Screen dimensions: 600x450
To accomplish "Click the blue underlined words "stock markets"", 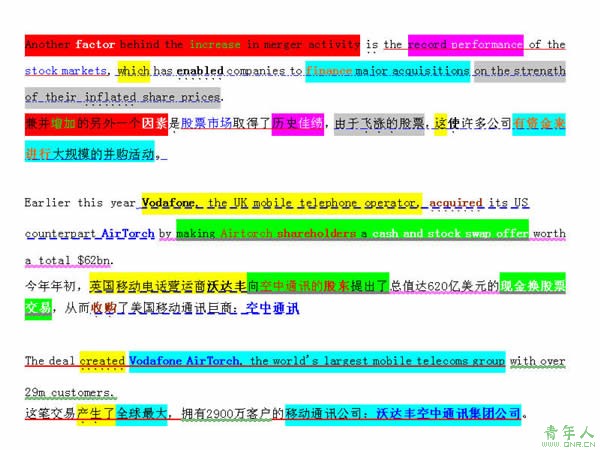I will 66,71.
